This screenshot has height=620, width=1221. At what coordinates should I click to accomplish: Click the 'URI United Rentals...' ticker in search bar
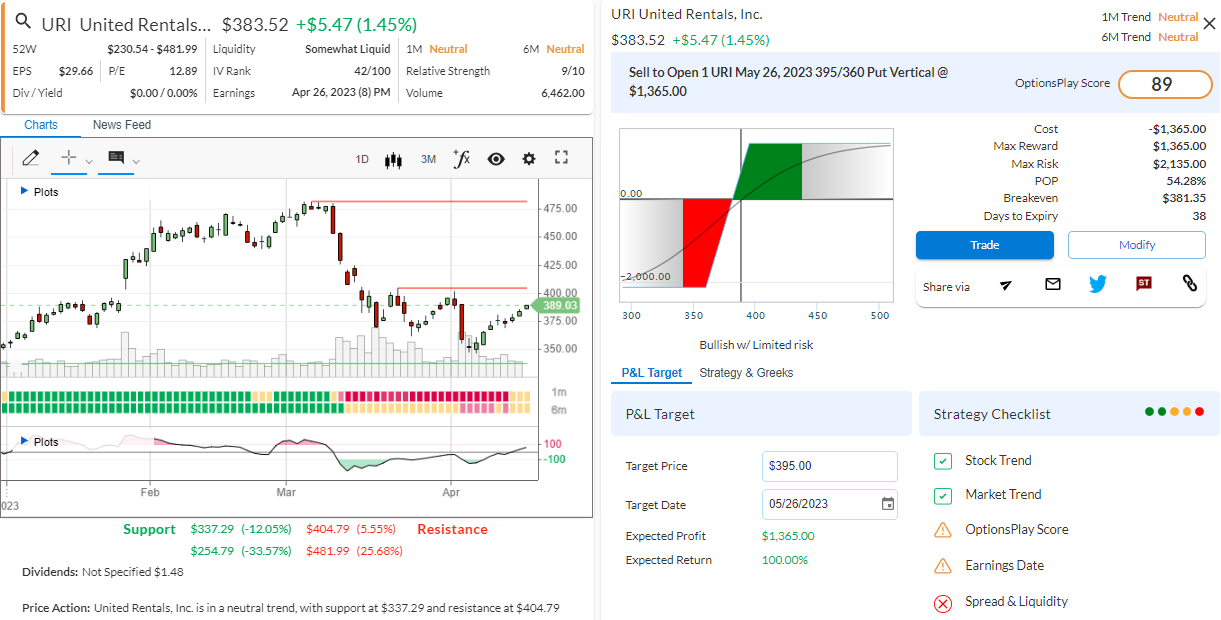click(128, 24)
